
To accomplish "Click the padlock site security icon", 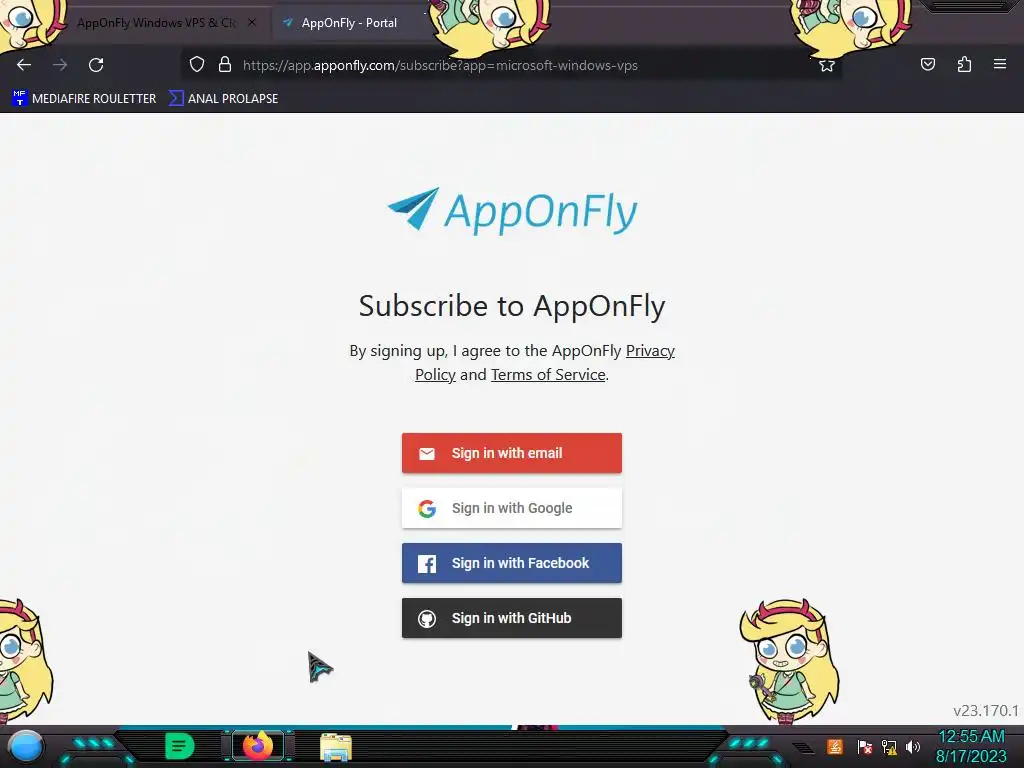I will [x=225, y=64].
